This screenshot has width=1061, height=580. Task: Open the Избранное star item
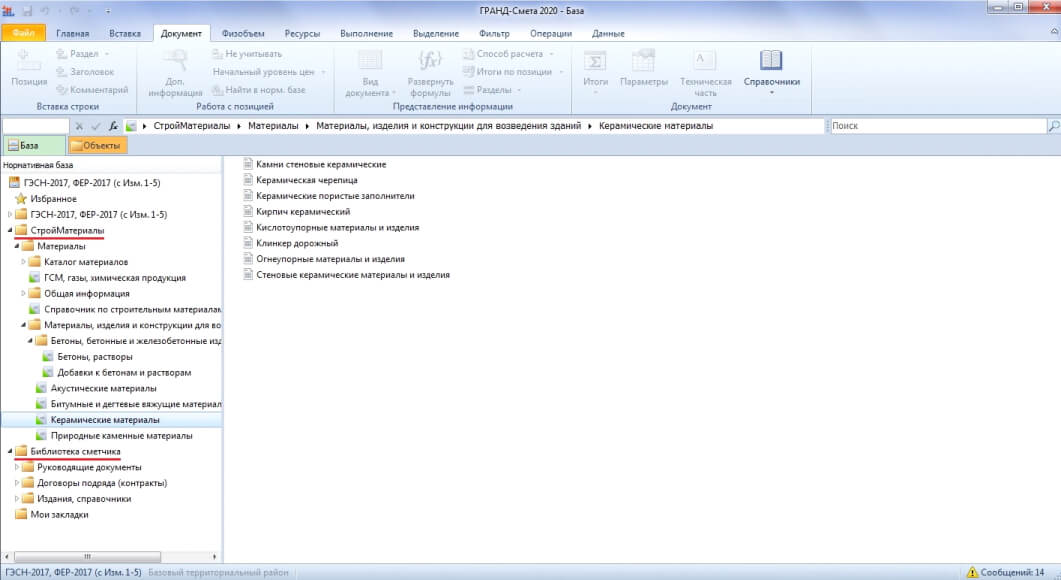coord(53,199)
